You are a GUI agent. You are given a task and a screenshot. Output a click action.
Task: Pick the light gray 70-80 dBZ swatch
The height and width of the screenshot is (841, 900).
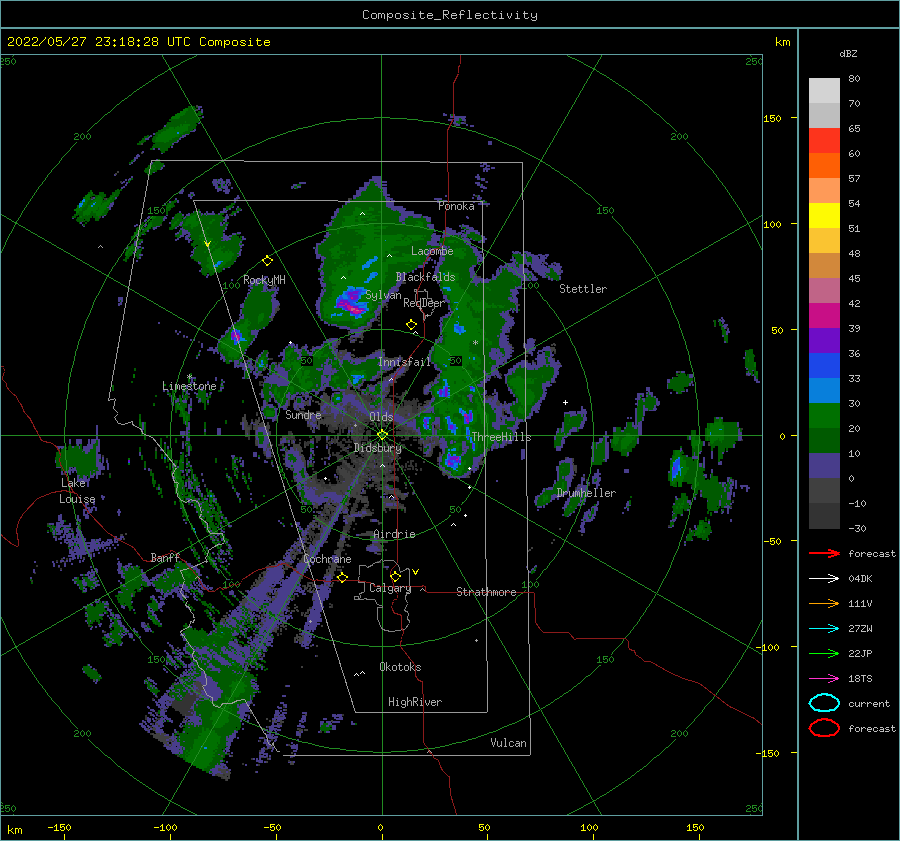click(824, 91)
